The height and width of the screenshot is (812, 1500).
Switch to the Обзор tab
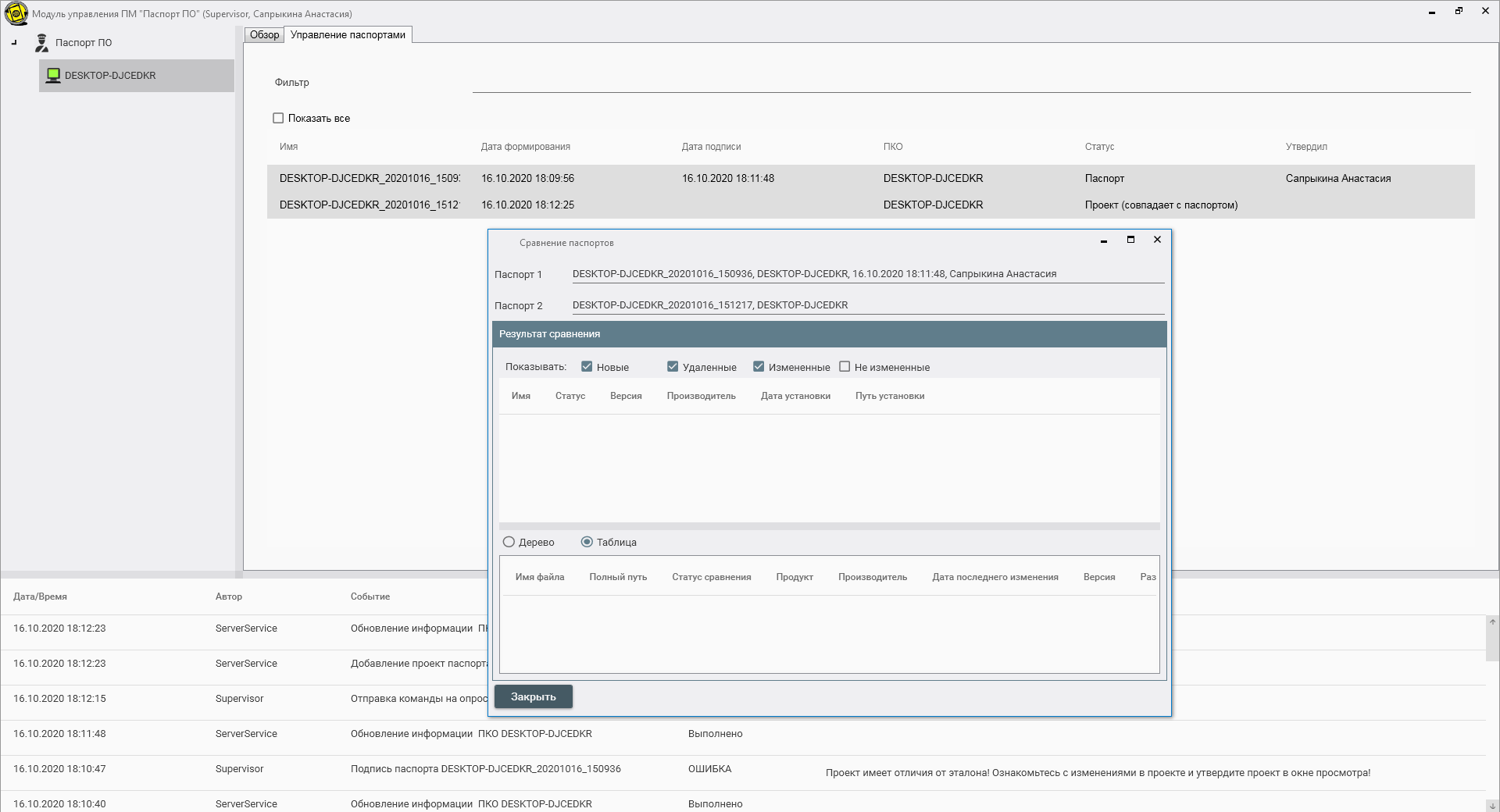point(264,35)
